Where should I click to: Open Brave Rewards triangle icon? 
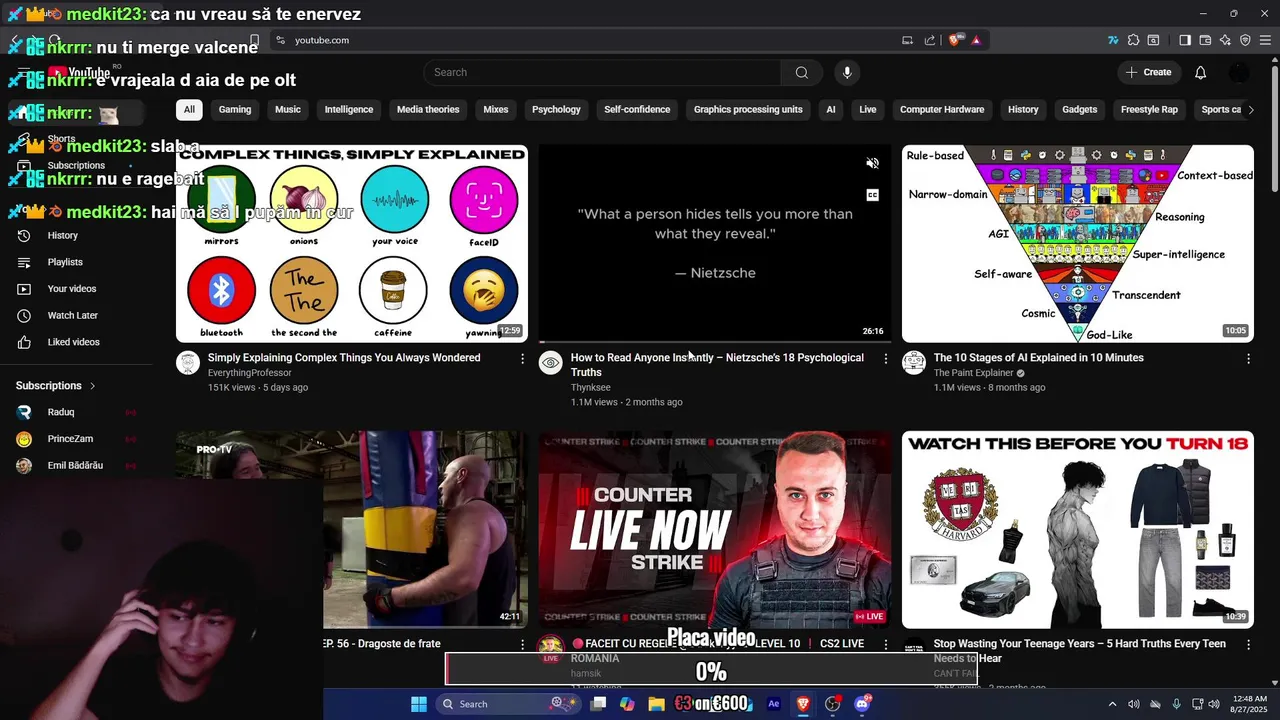[x=976, y=40]
